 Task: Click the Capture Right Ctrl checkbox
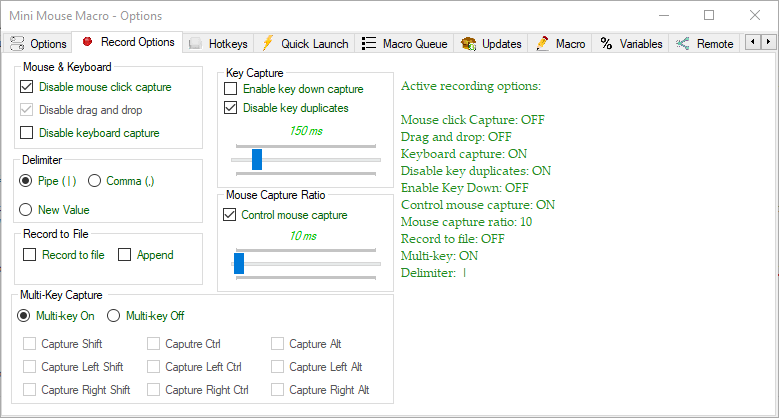(x=154, y=390)
